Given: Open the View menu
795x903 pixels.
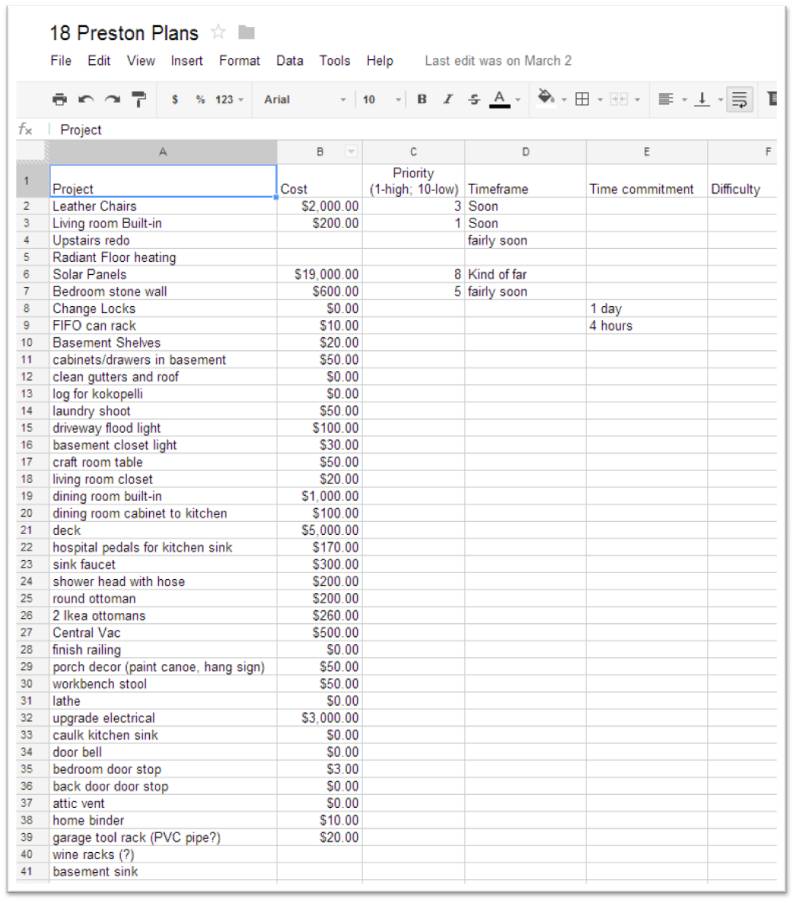Looking at the screenshot, I should (141, 61).
